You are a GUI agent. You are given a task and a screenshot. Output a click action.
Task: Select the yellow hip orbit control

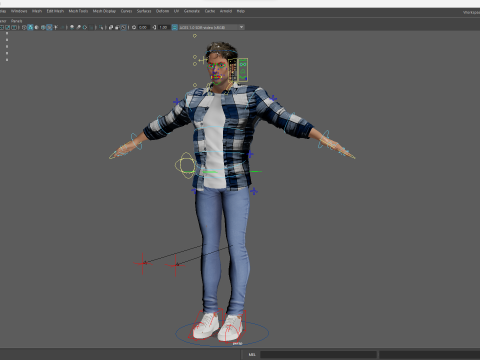pos(185,165)
